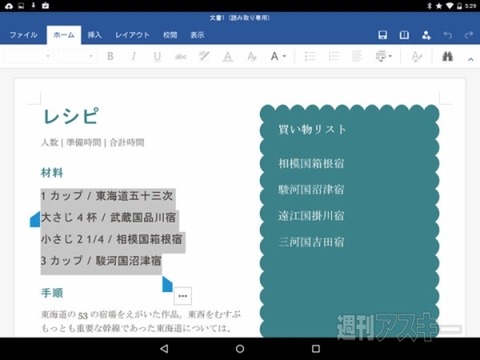
Task: Click the line 3 カップ / 駿河国沼津宿
Action: tap(101, 261)
